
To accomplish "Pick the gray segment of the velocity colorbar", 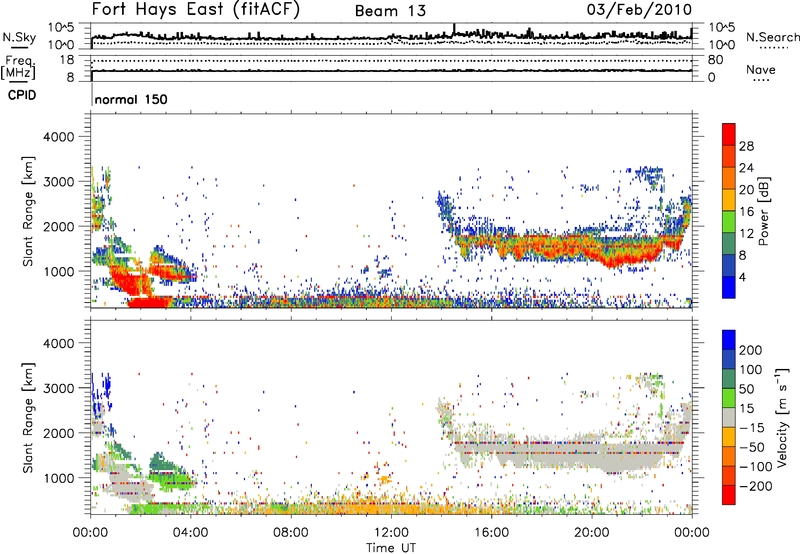I will click(x=729, y=418).
